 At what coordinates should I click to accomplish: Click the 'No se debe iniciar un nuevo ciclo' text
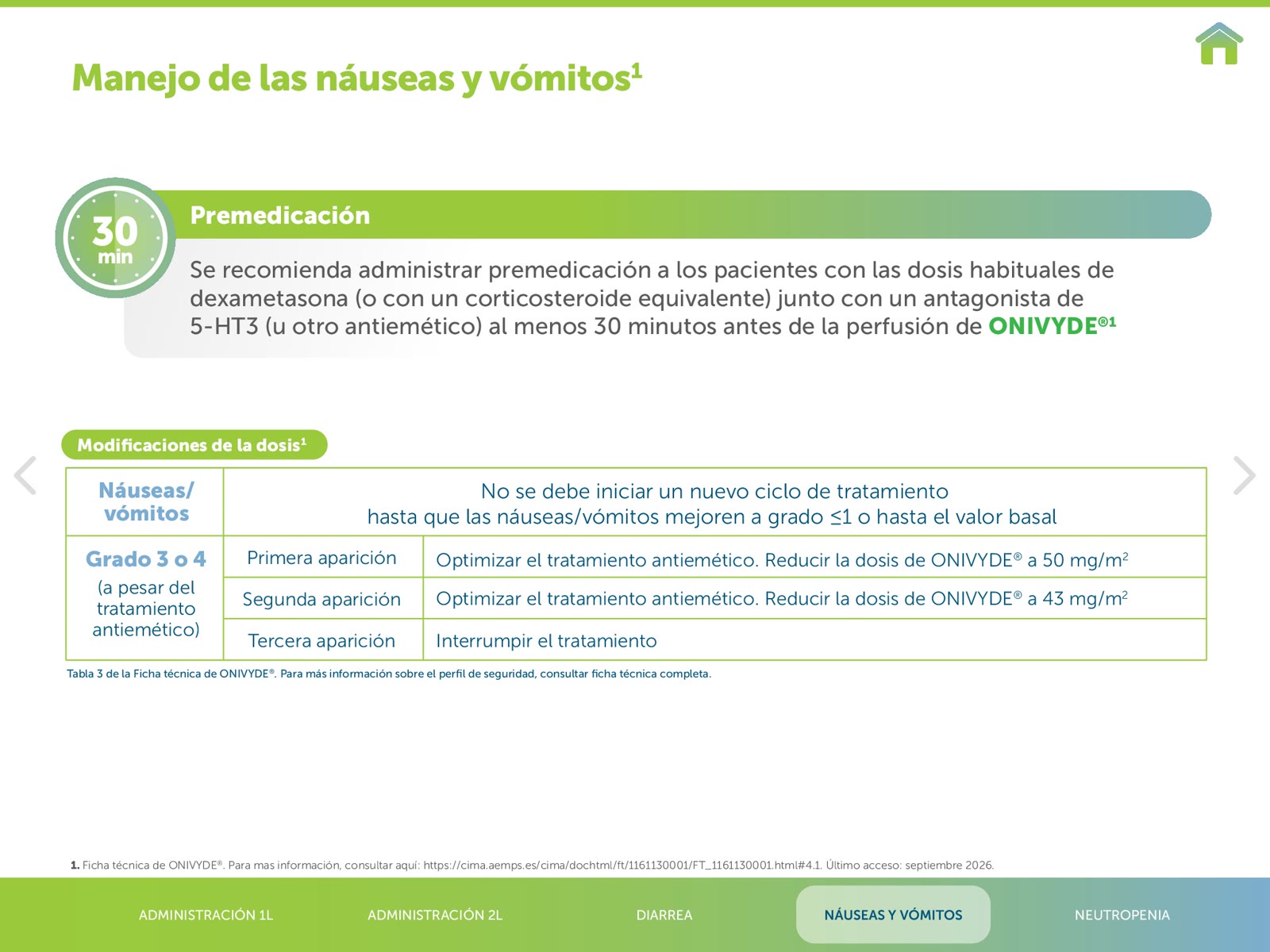[x=712, y=504]
